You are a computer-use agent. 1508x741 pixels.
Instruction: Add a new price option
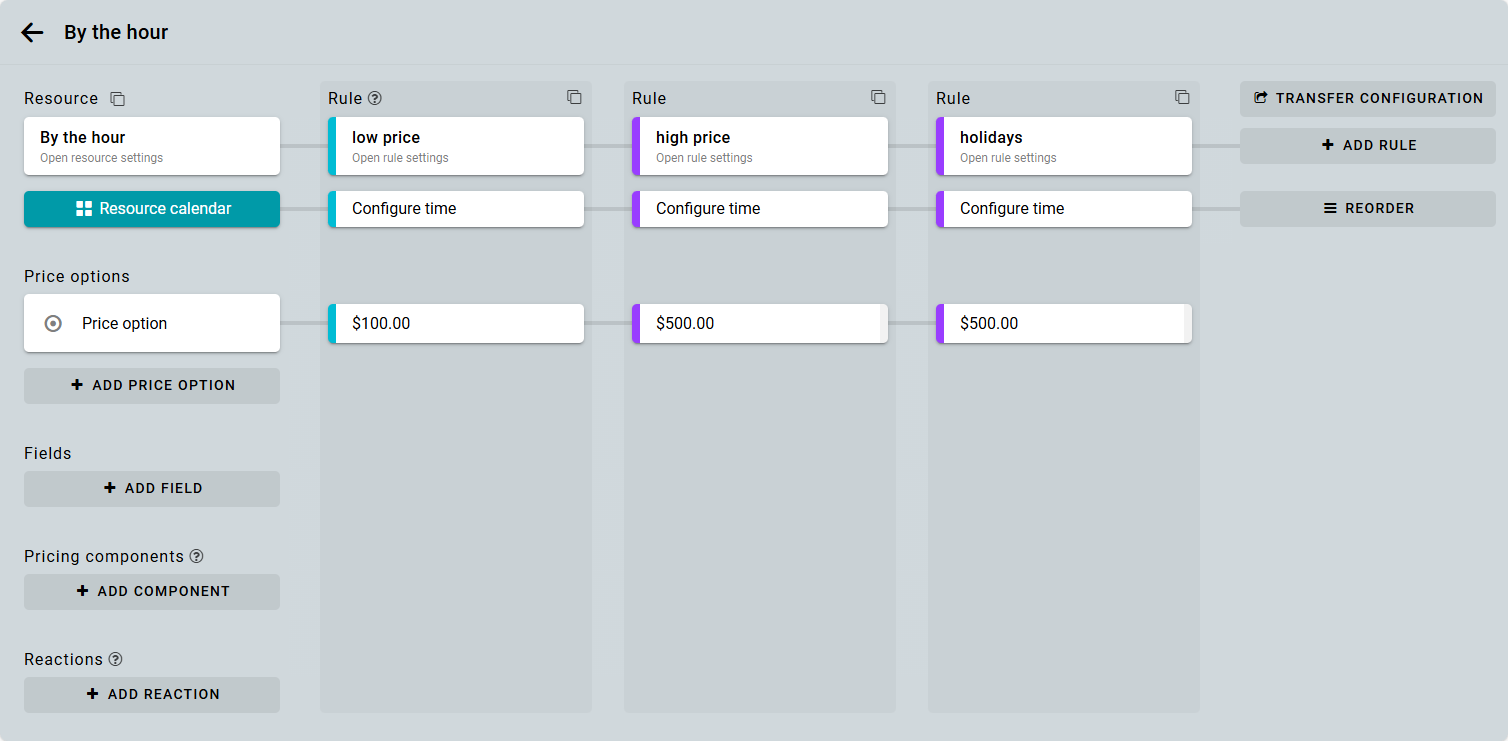pyautogui.click(x=152, y=386)
